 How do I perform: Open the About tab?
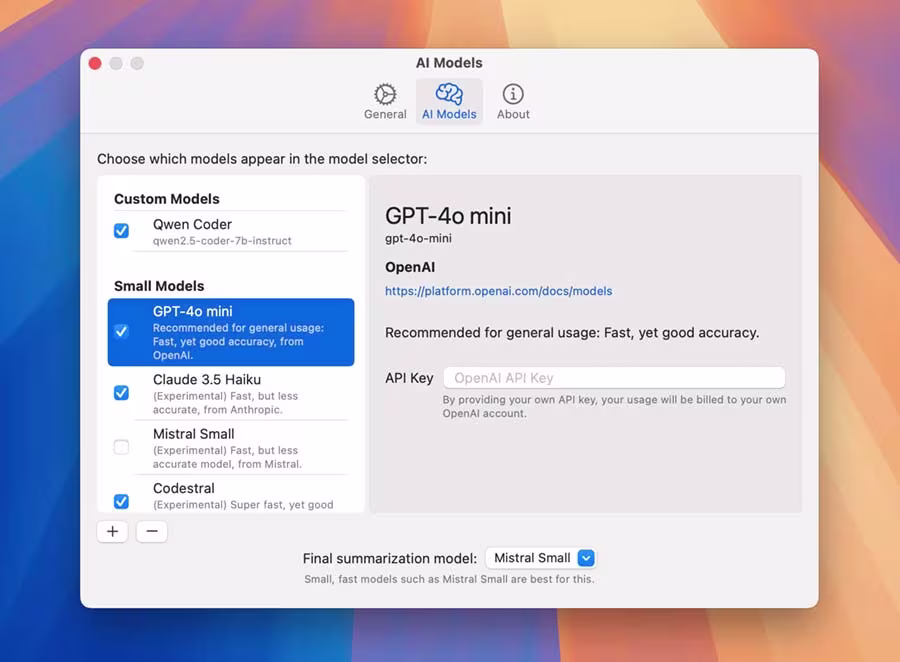coord(513,102)
